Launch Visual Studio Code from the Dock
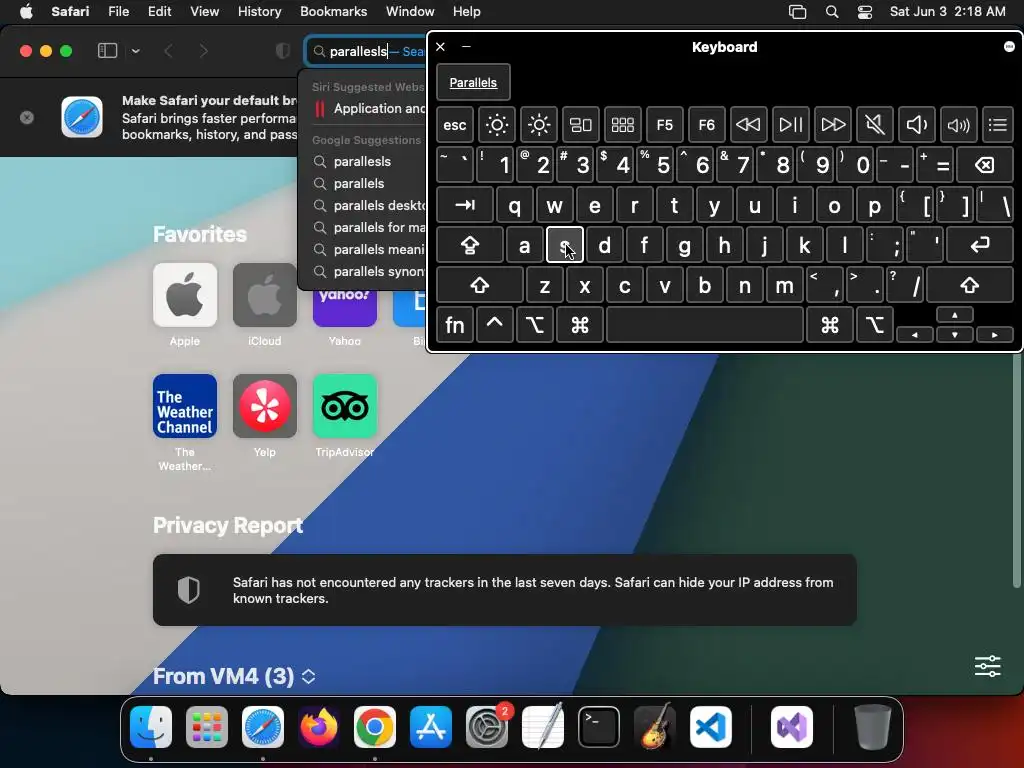 coord(711,727)
